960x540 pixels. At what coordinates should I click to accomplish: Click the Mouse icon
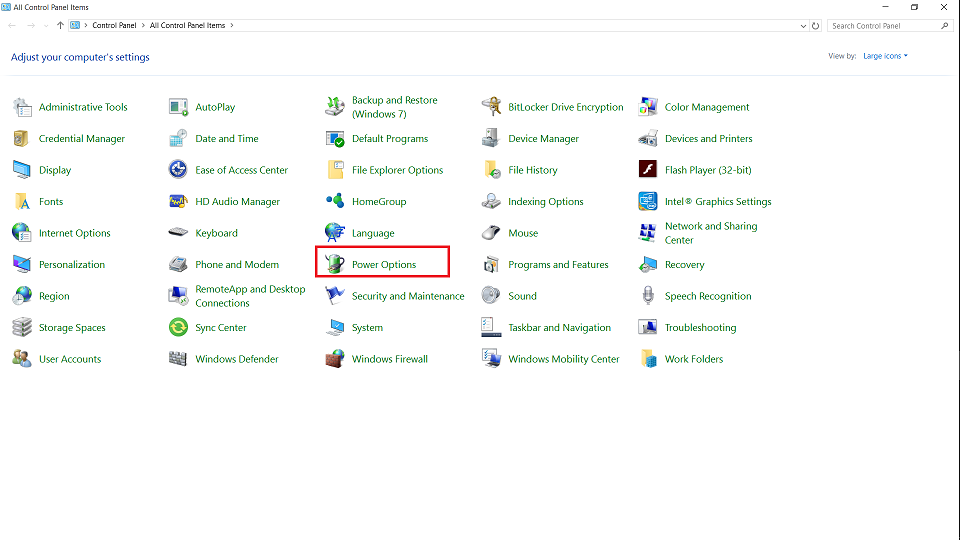click(x=491, y=233)
